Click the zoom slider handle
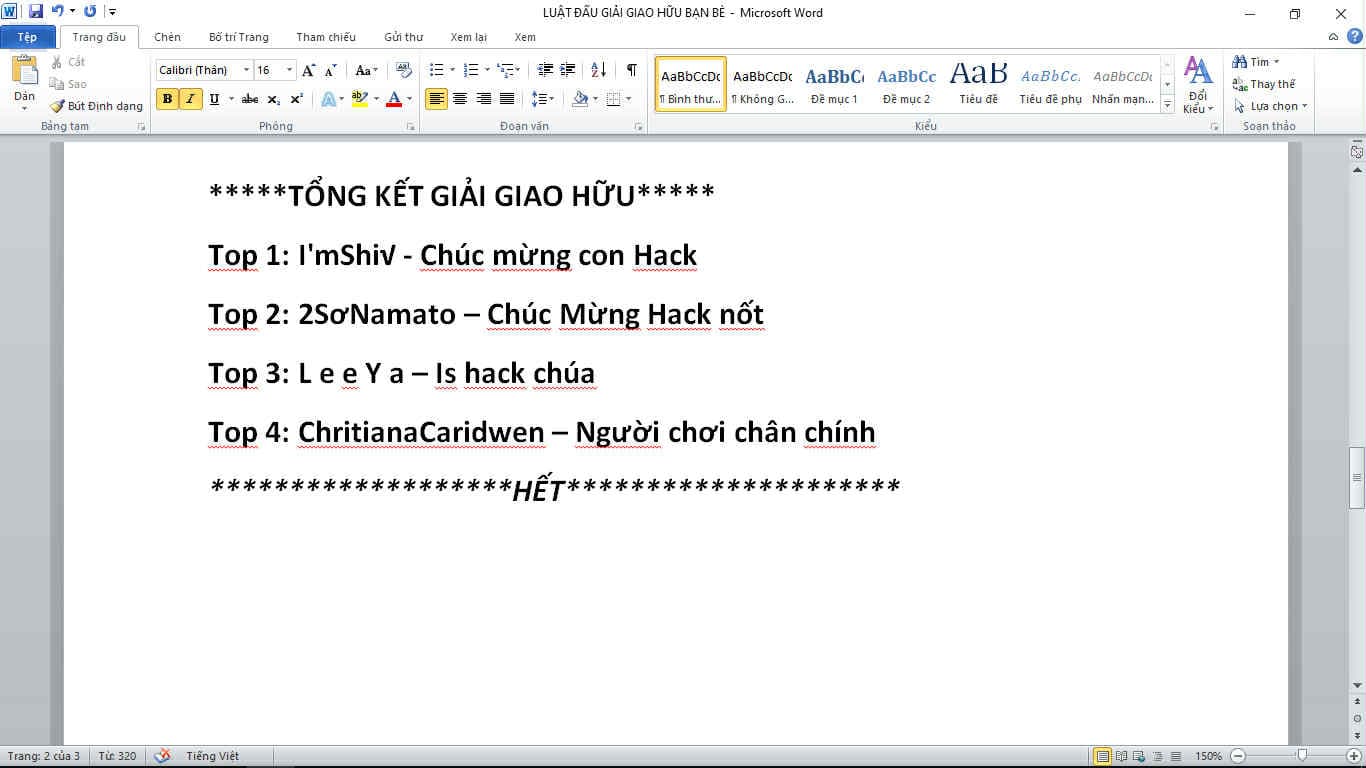 tap(1302, 756)
